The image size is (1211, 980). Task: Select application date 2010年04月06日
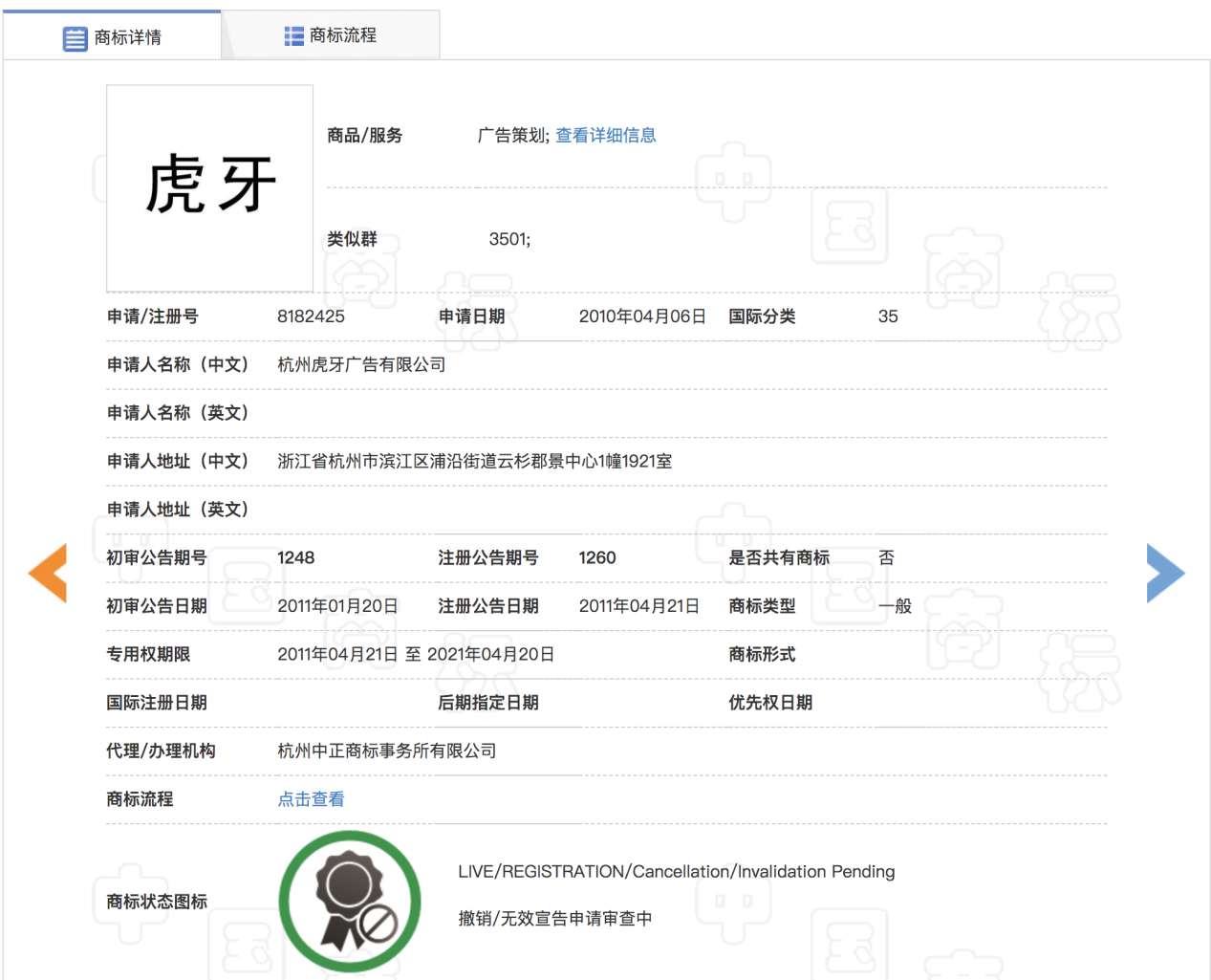pos(642,316)
